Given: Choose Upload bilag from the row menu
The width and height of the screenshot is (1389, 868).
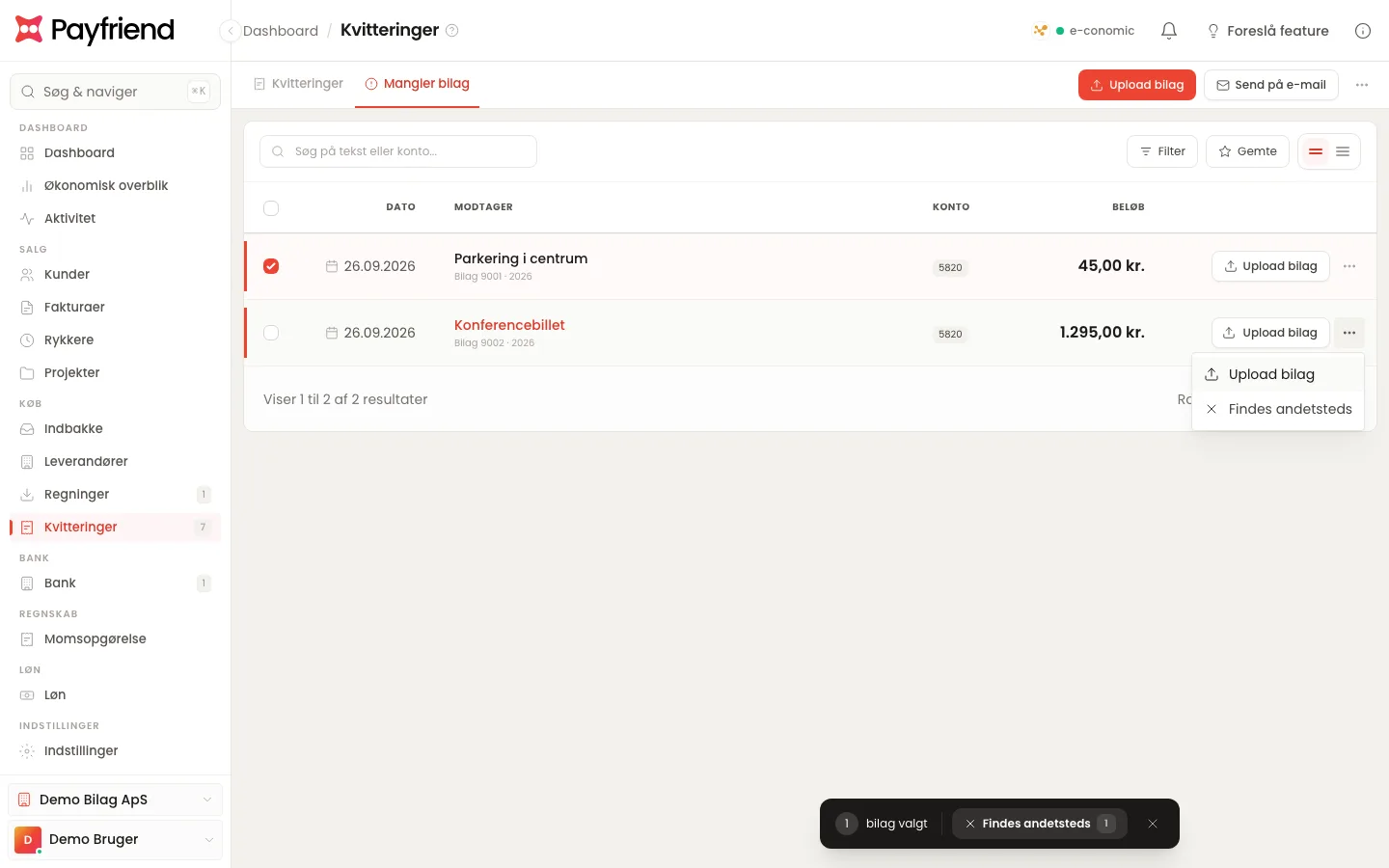Looking at the screenshot, I should click(x=1278, y=374).
